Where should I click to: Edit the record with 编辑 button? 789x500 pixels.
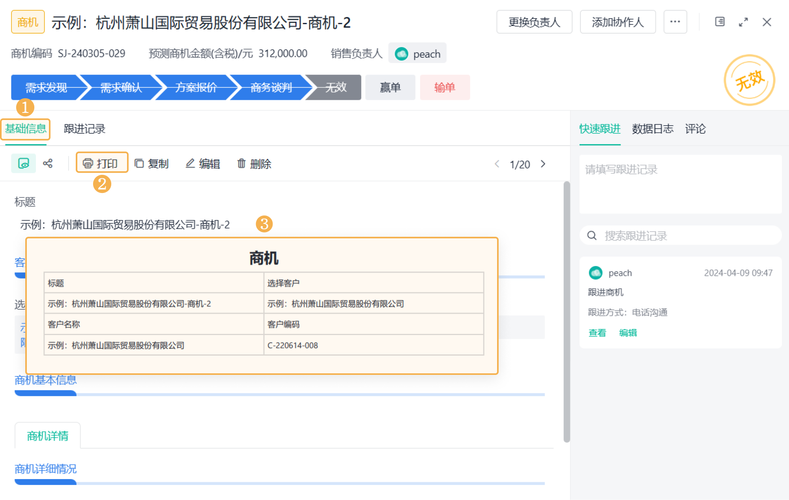pyautogui.click(x=203, y=163)
